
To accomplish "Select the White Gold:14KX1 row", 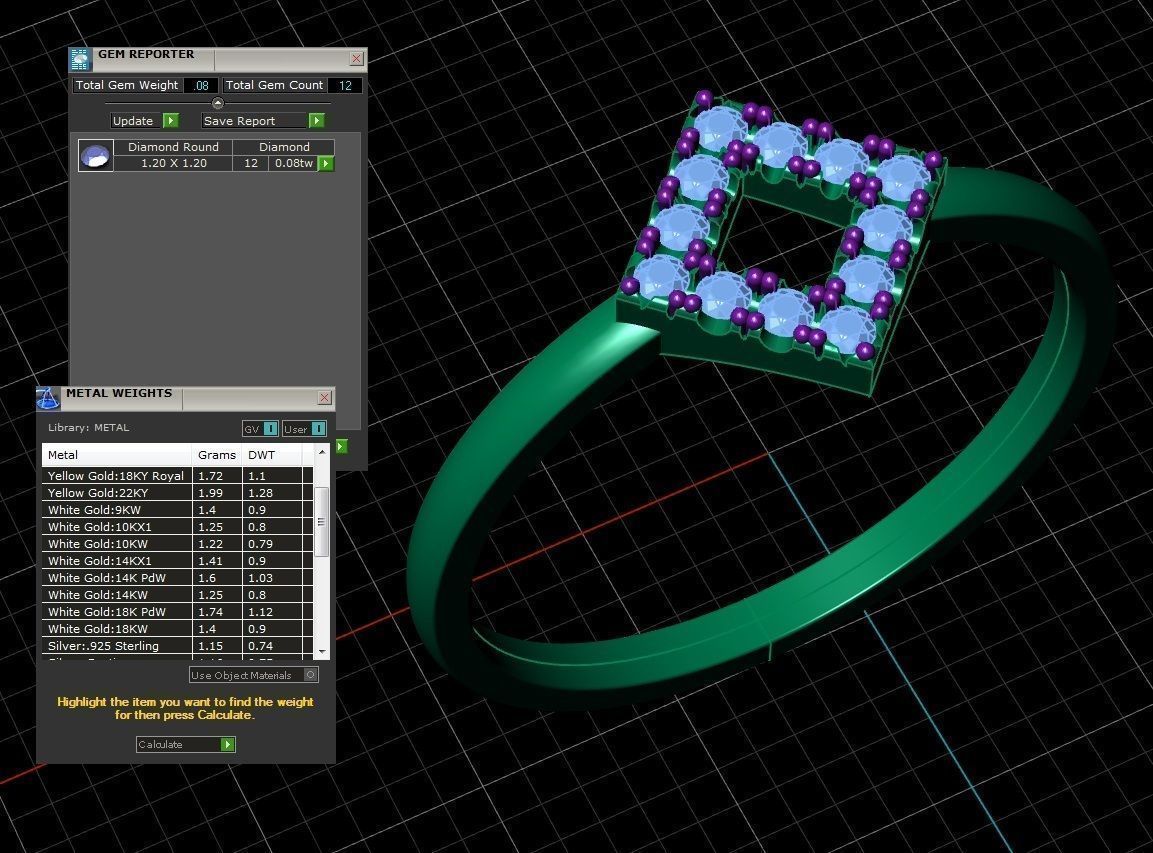I will tap(177, 560).
